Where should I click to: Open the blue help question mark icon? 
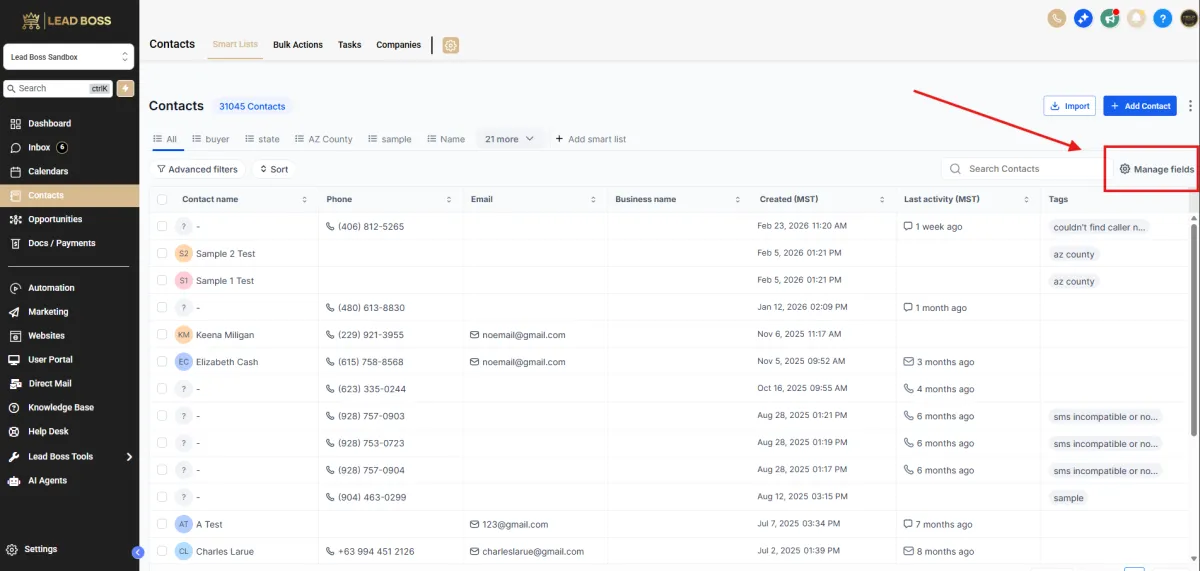point(1162,18)
